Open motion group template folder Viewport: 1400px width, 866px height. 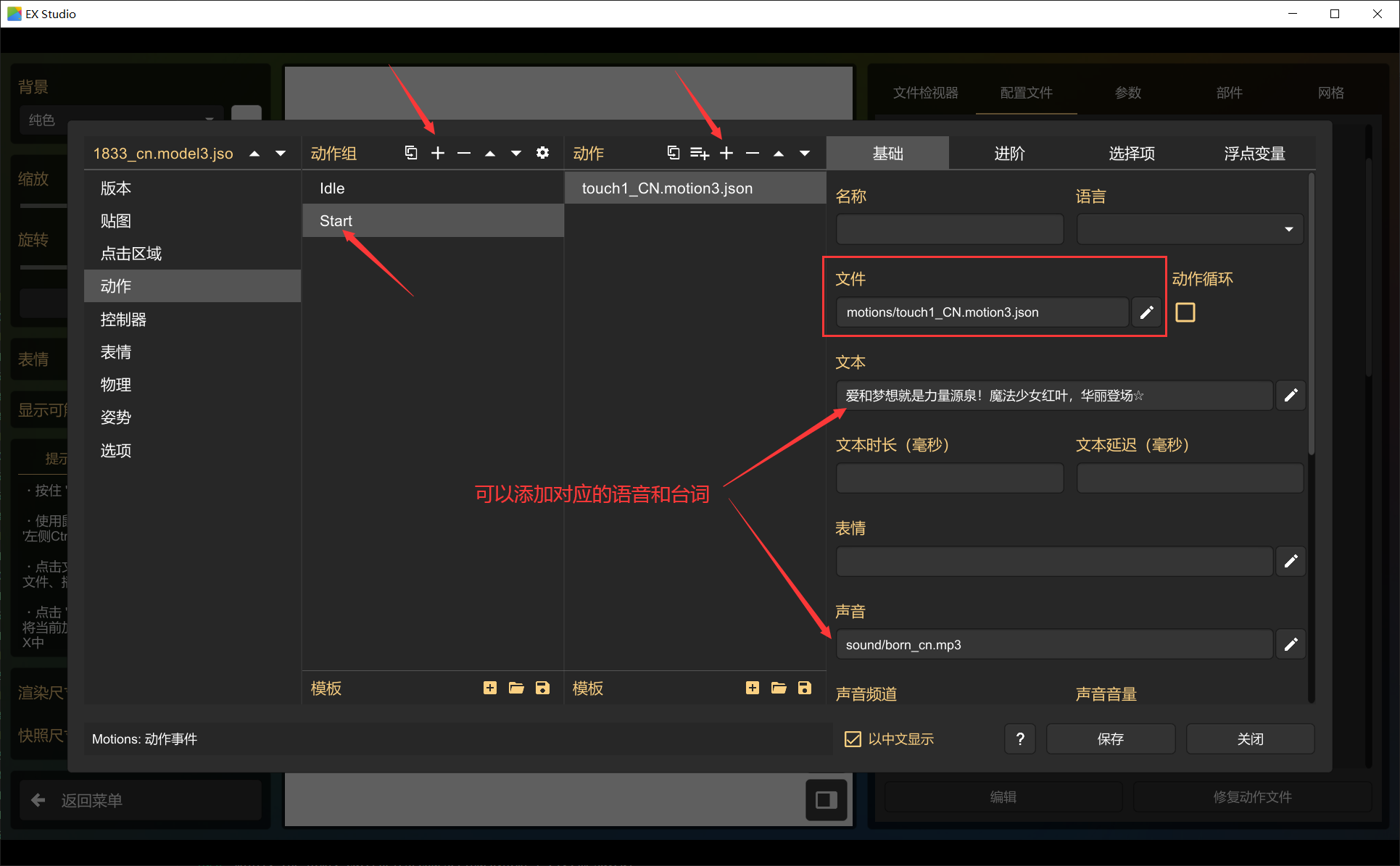pyautogui.click(x=516, y=688)
